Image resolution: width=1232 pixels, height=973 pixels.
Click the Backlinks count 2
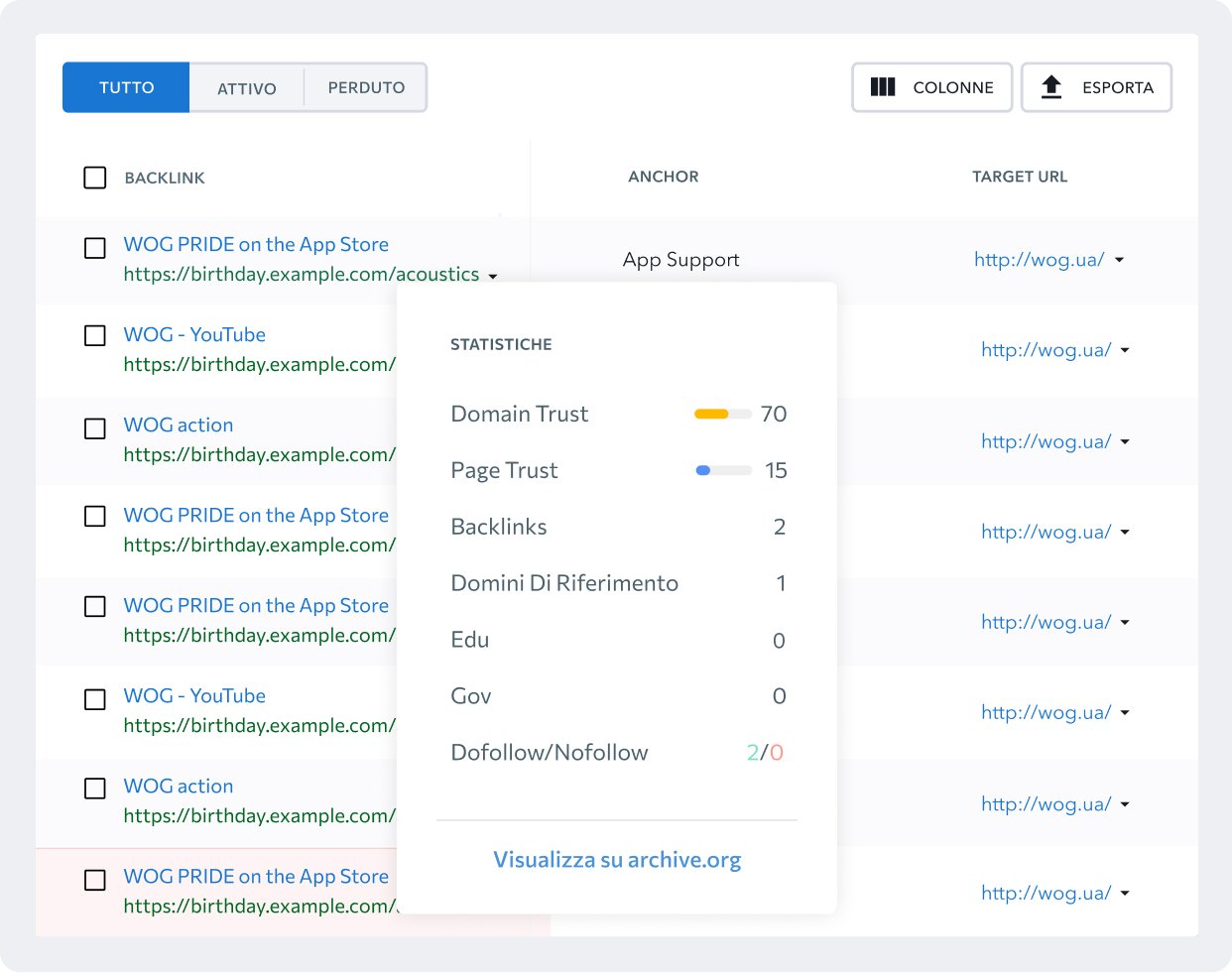tap(780, 527)
